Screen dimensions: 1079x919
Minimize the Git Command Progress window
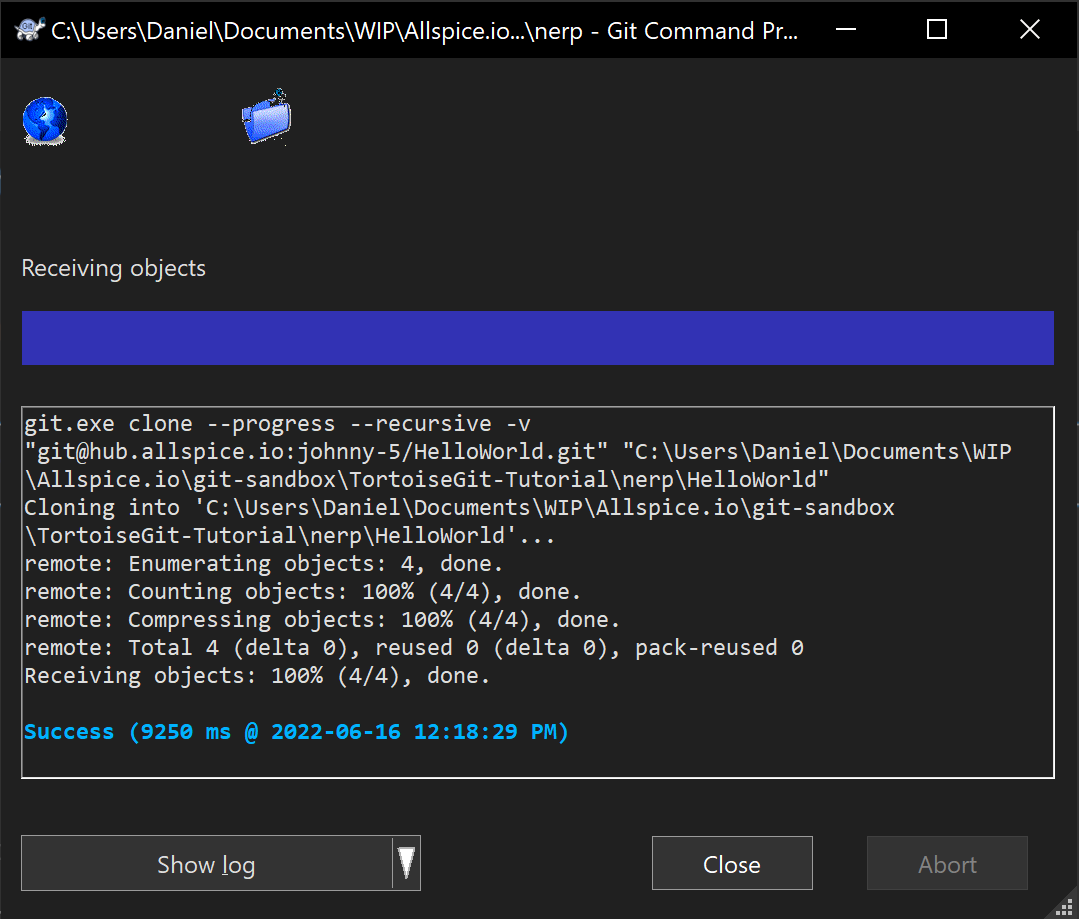[x=846, y=30]
